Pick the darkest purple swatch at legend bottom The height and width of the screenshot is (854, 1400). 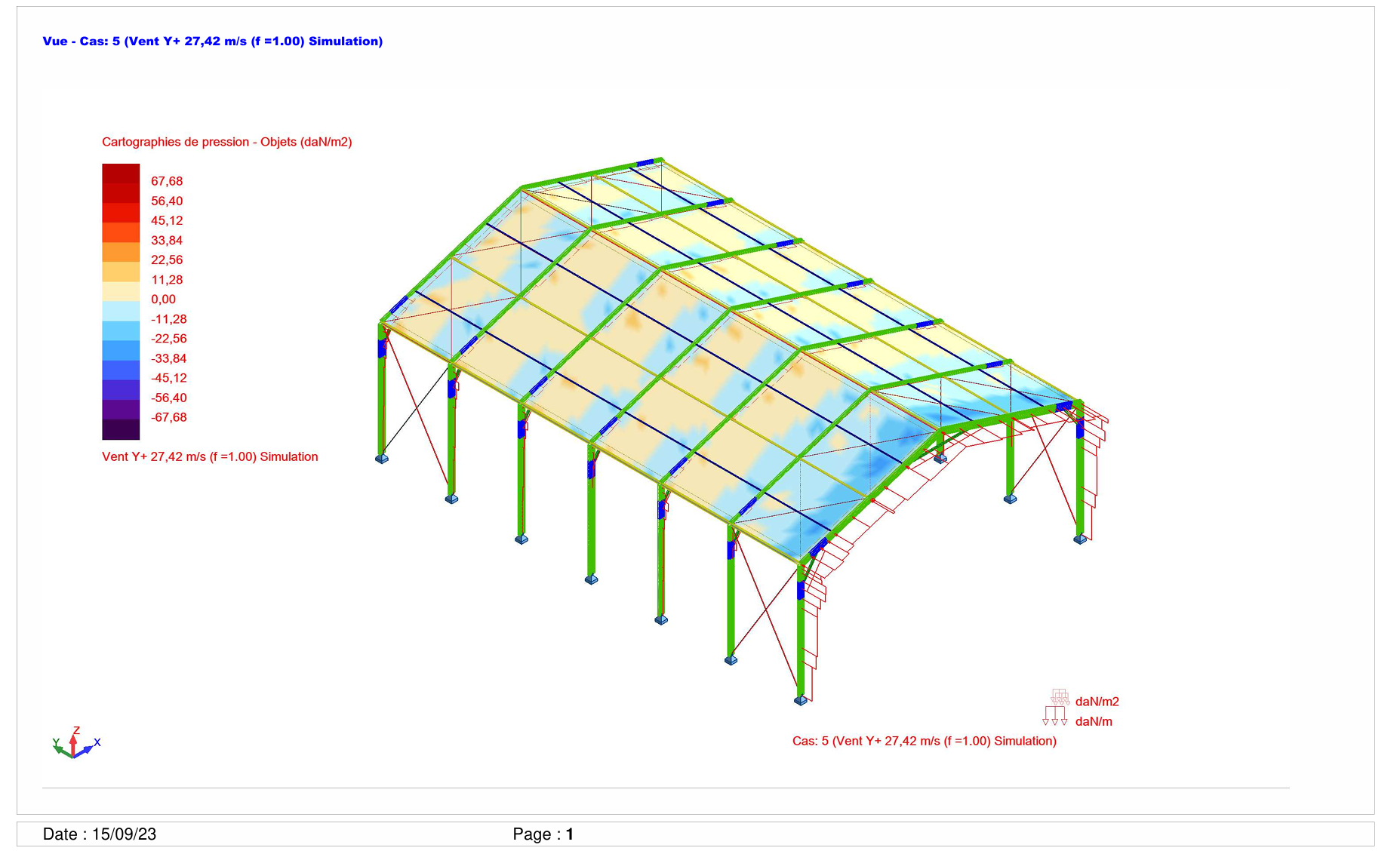click(121, 429)
